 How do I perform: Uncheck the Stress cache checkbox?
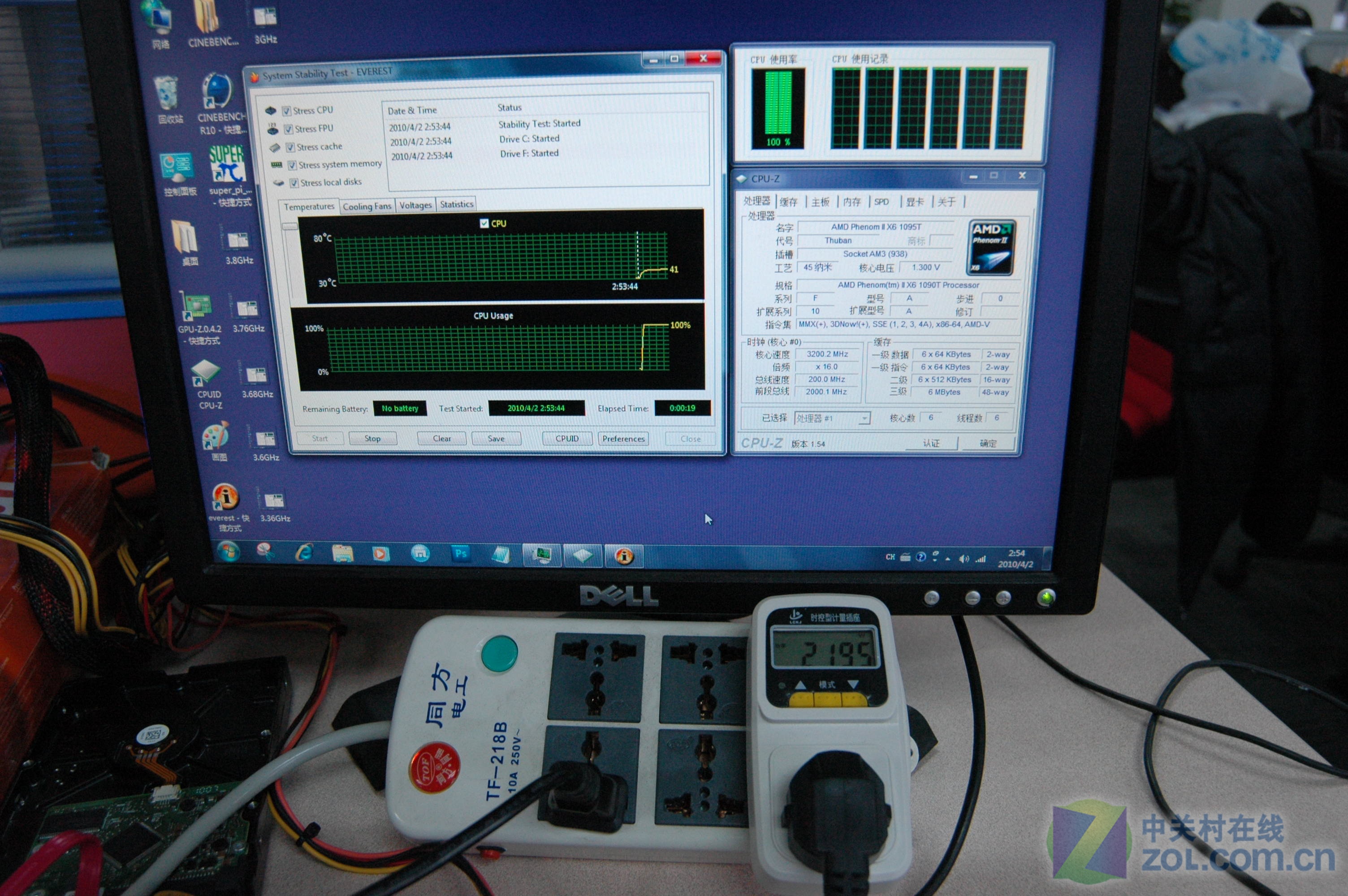(290, 147)
